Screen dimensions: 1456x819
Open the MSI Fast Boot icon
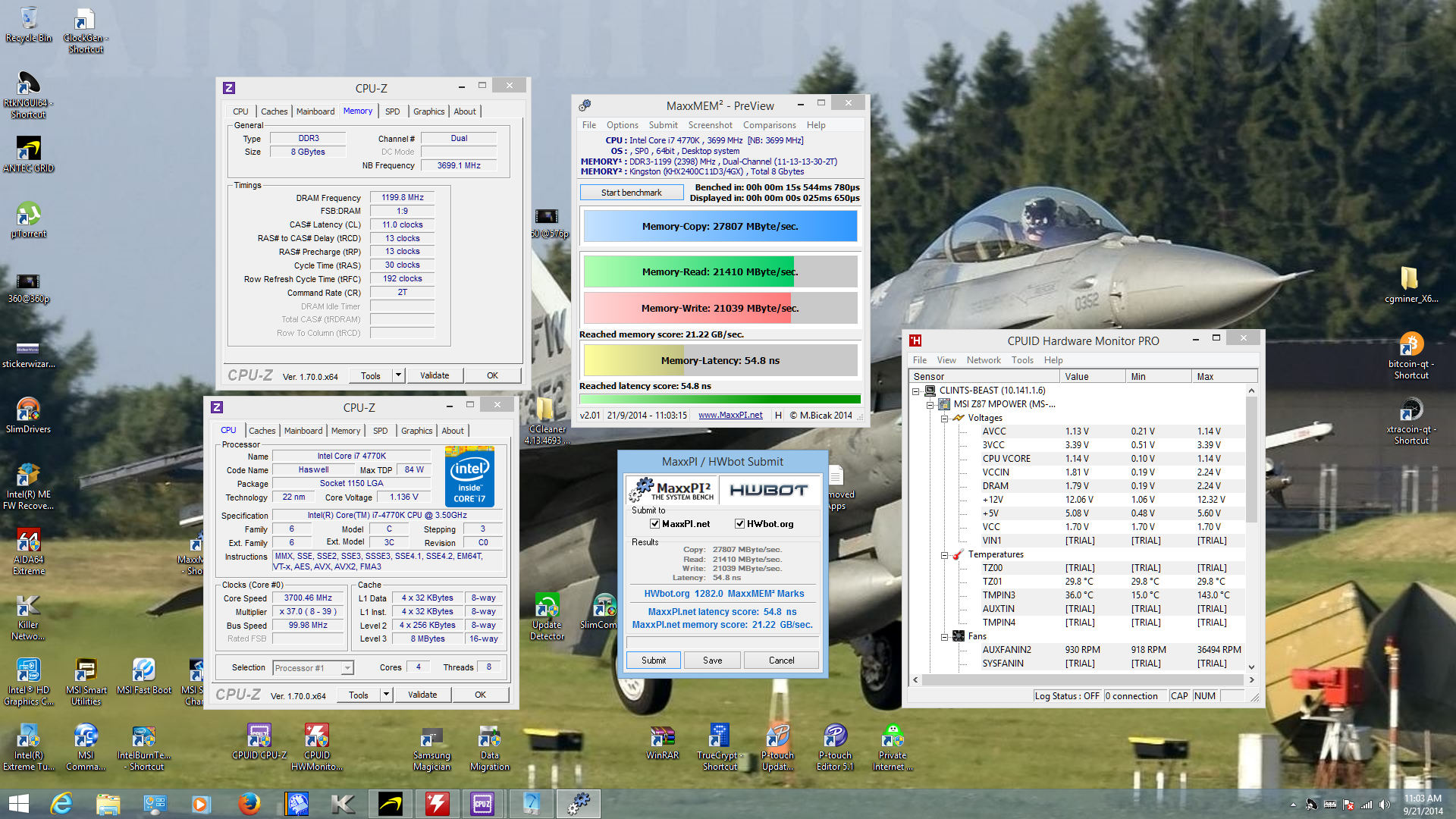point(144,676)
